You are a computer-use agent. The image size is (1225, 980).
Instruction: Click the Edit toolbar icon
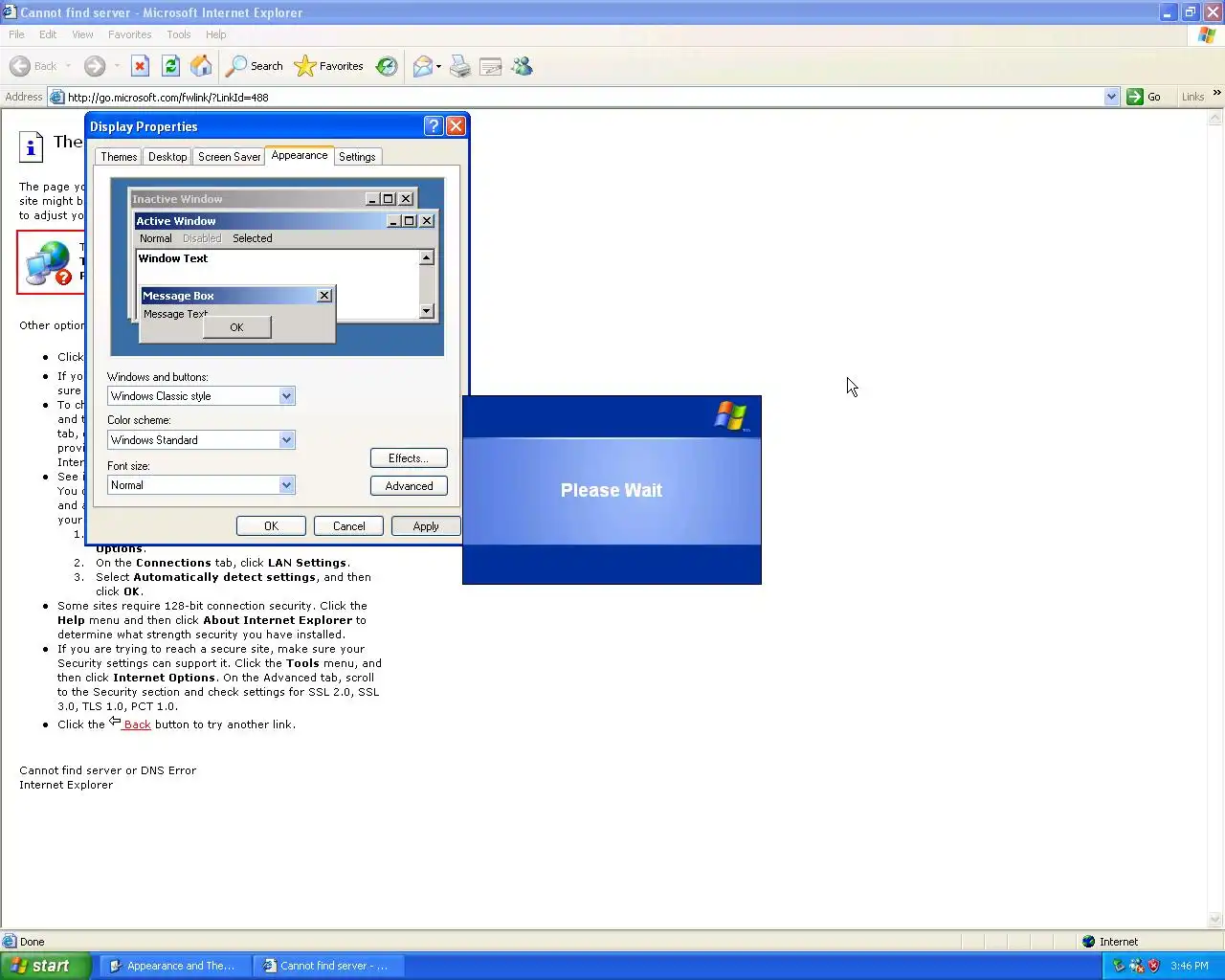[491, 66]
